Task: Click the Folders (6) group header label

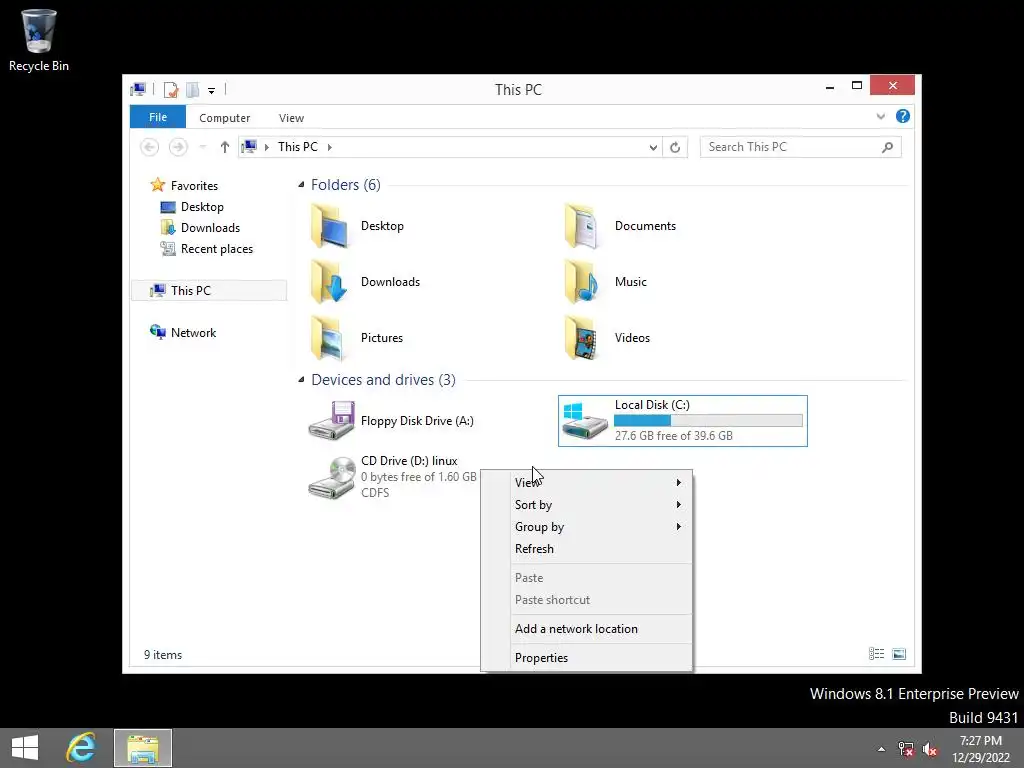Action: pyautogui.click(x=345, y=185)
